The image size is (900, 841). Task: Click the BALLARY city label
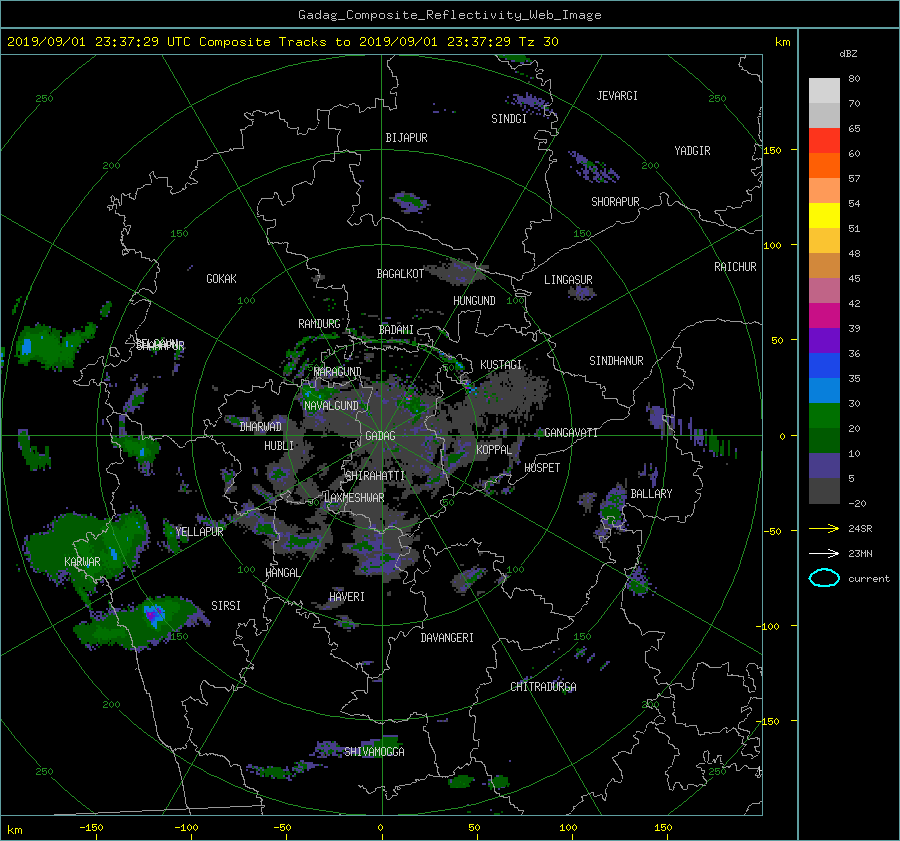point(651,494)
